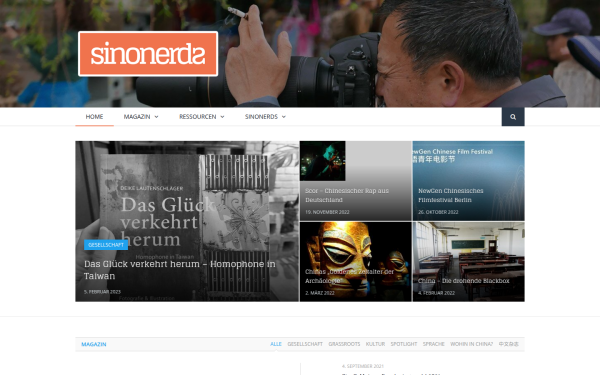Click the sinonerds logo
Viewport: 600px width, 375px height.
(148, 54)
